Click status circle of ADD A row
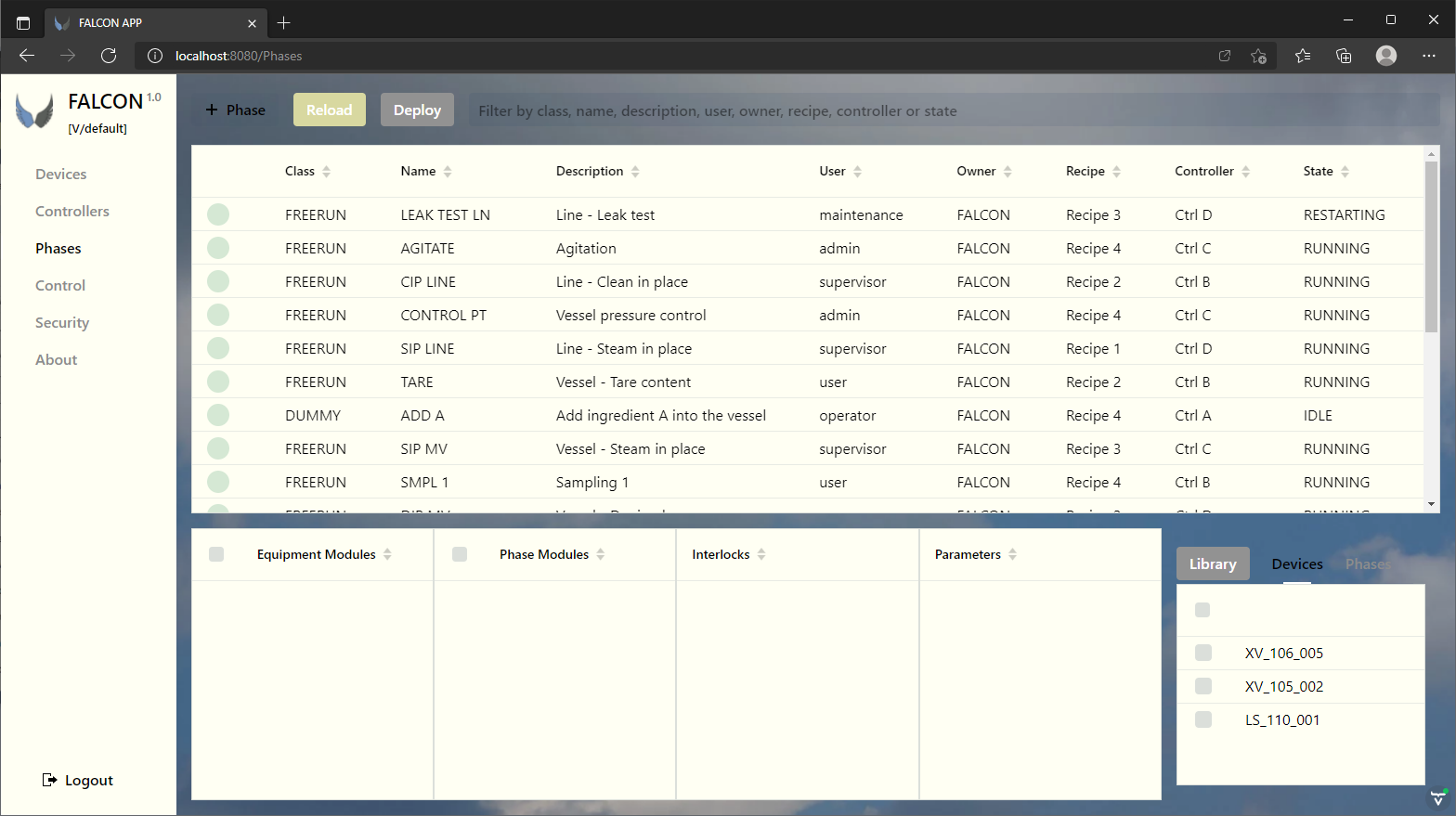 218,415
